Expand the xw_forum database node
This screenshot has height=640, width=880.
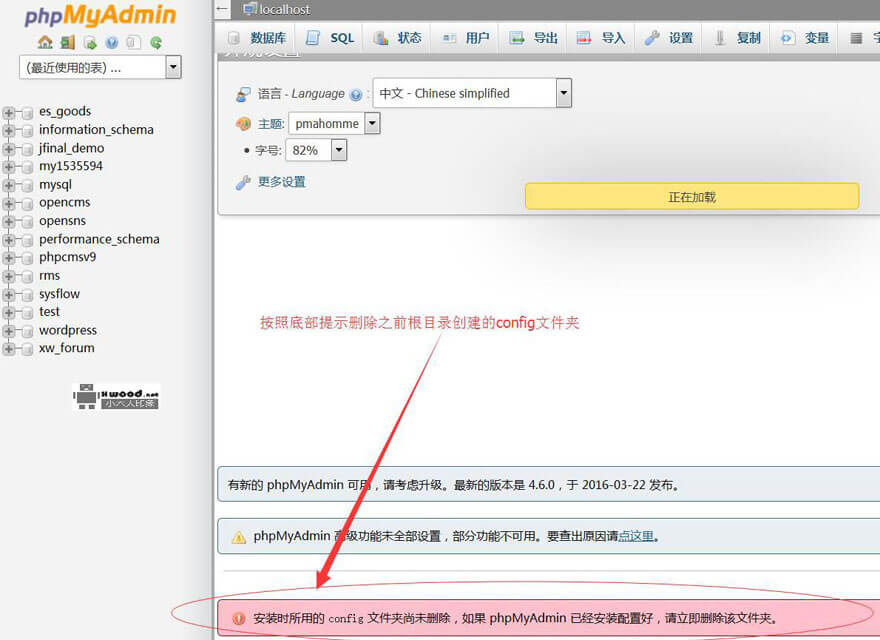pyautogui.click(x=8, y=349)
